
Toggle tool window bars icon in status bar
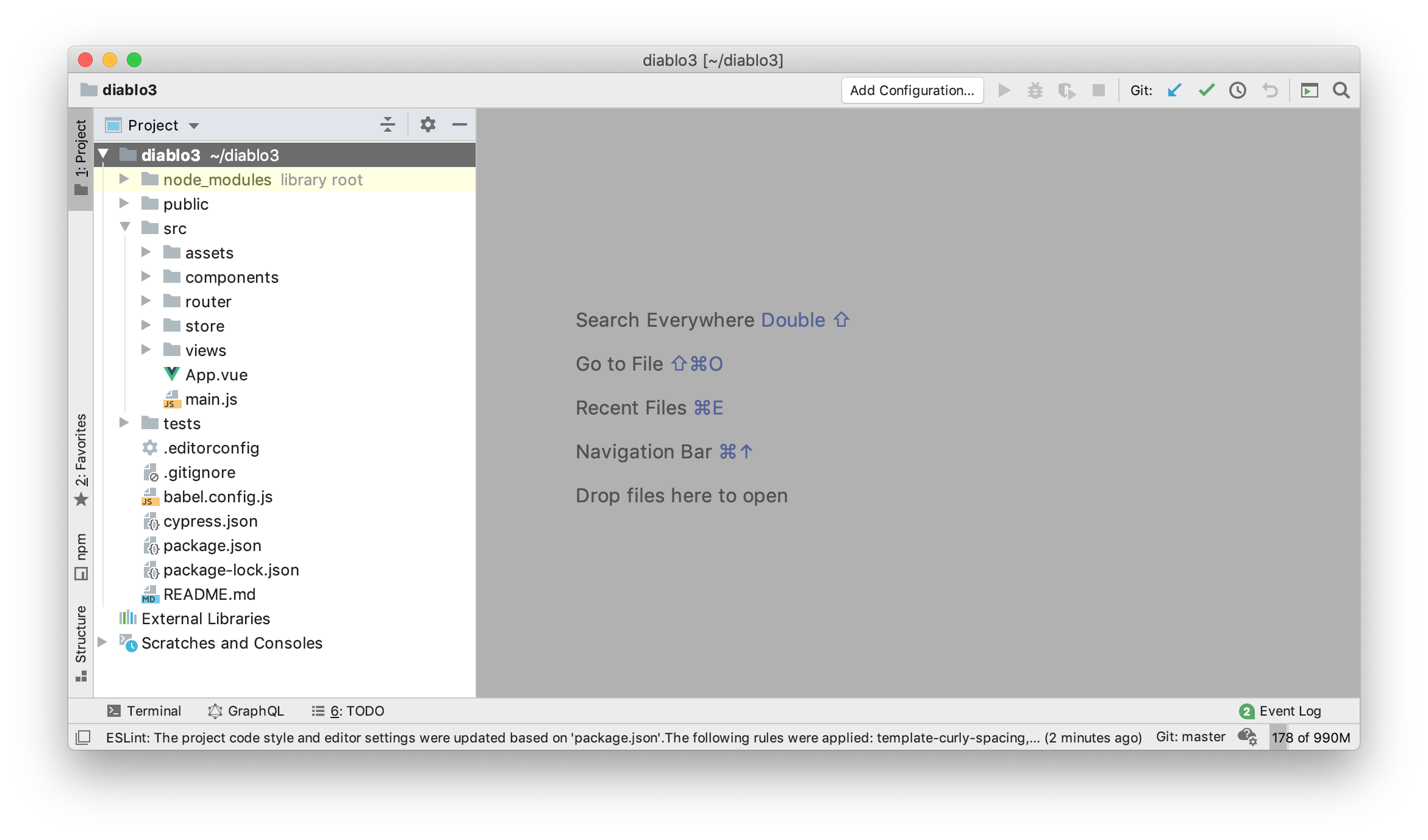[x=83, y=738]
